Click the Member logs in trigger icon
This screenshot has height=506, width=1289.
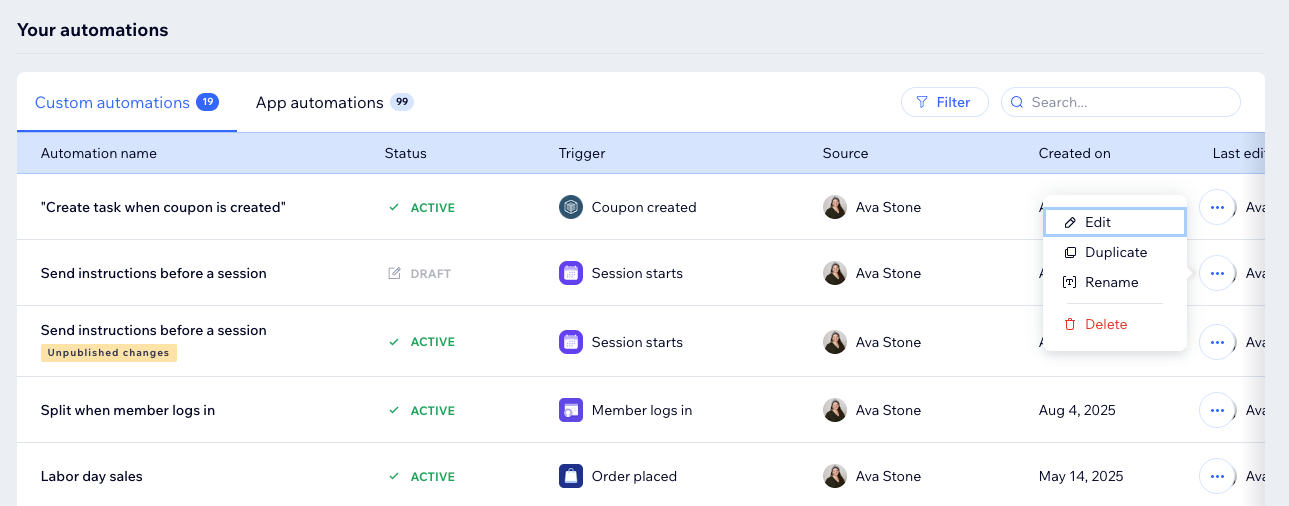pyautogui.click(x=570, y=410)
